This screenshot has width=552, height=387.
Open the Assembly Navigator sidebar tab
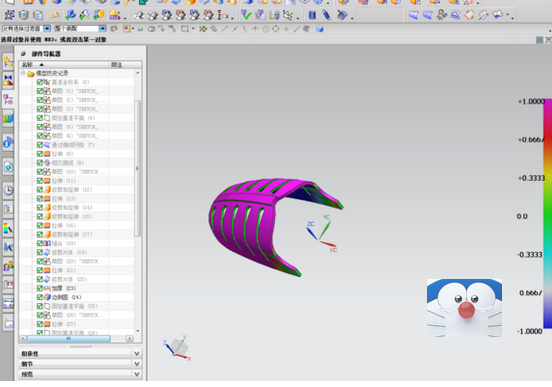tap(8, 63)
